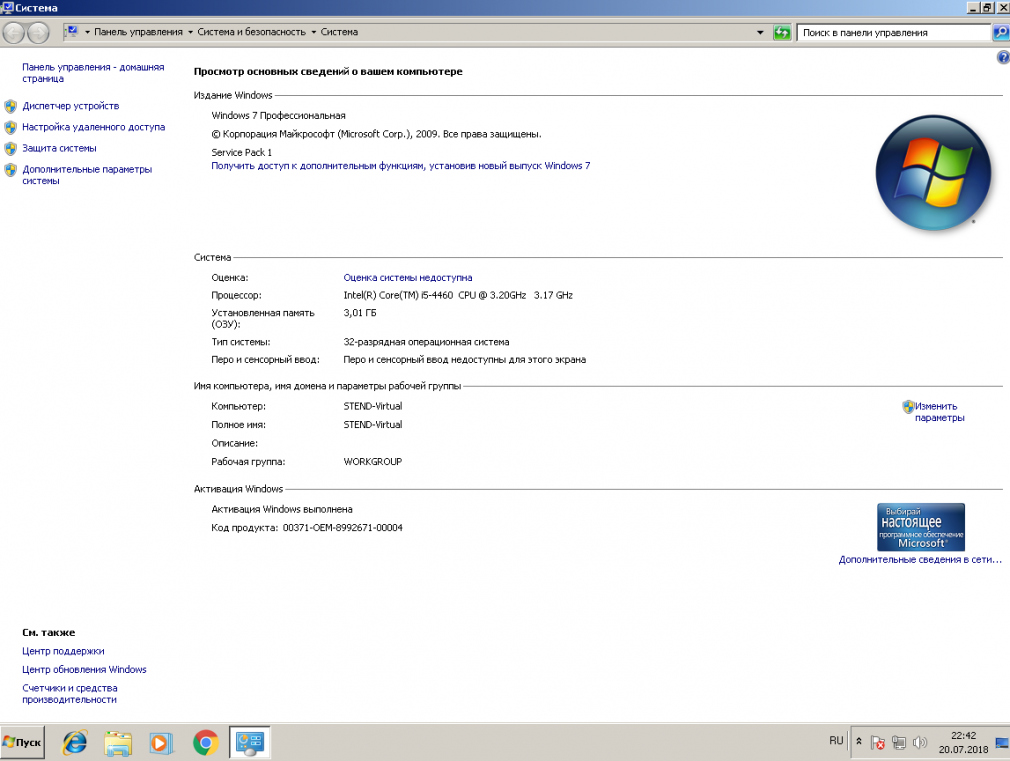Open the Пуск start menu
The width and height of the screenshot is (1010, 761).
(x=23, y=742)
